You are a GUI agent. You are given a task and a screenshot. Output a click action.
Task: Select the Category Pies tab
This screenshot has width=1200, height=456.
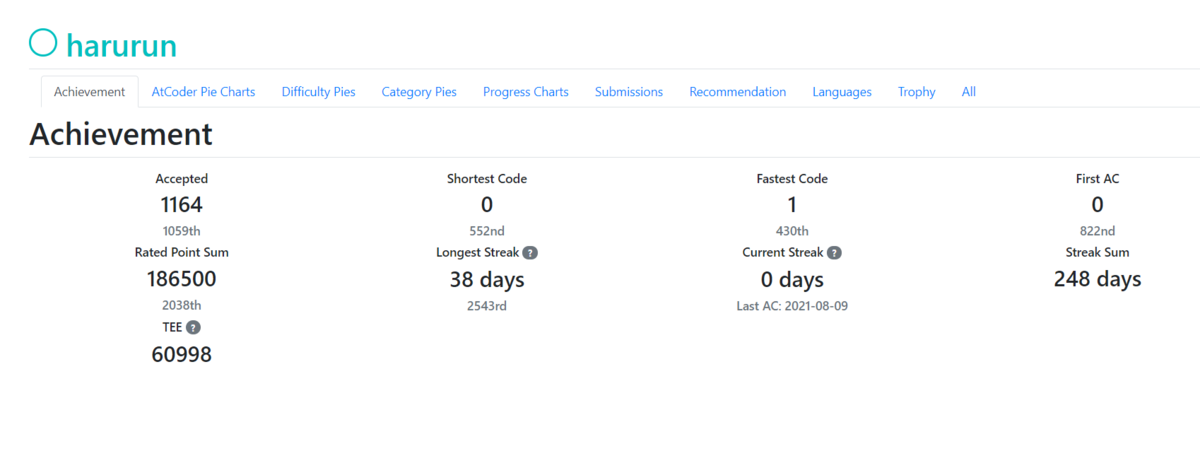pos(419,91)
